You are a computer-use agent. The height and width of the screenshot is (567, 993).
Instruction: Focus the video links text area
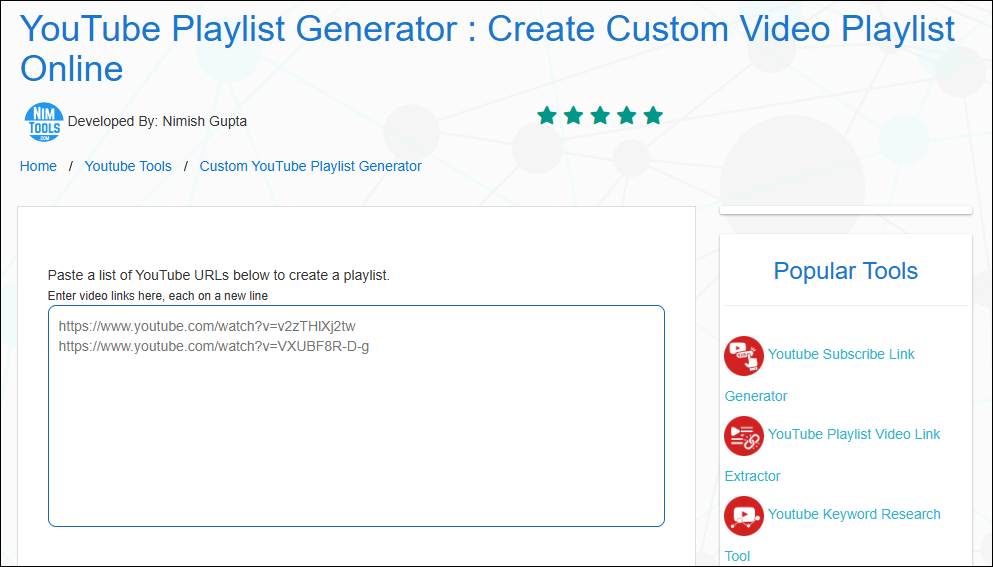[x=356, y=416]
